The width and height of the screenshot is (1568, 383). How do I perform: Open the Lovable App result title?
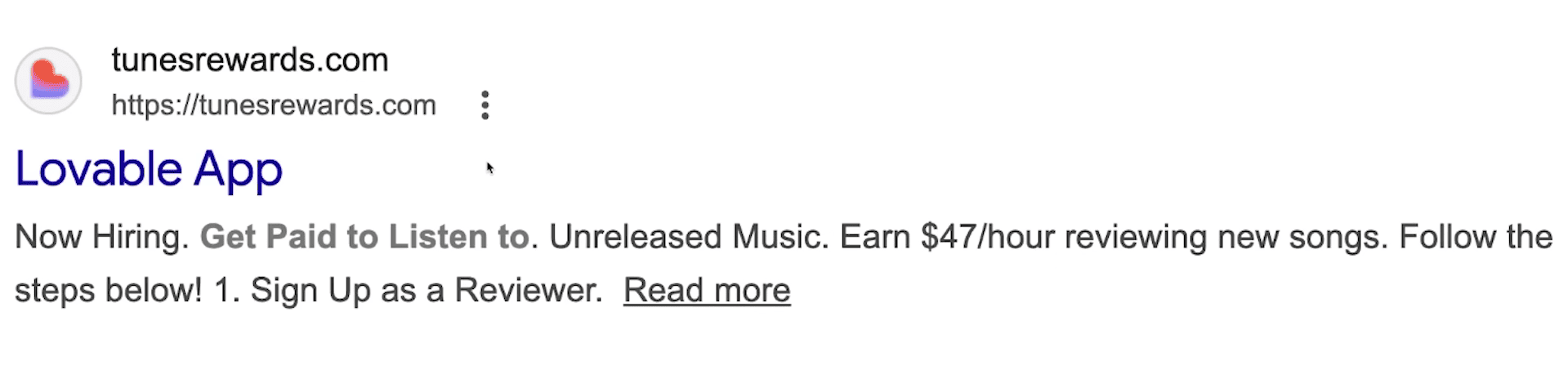click(x=149, y=170)
